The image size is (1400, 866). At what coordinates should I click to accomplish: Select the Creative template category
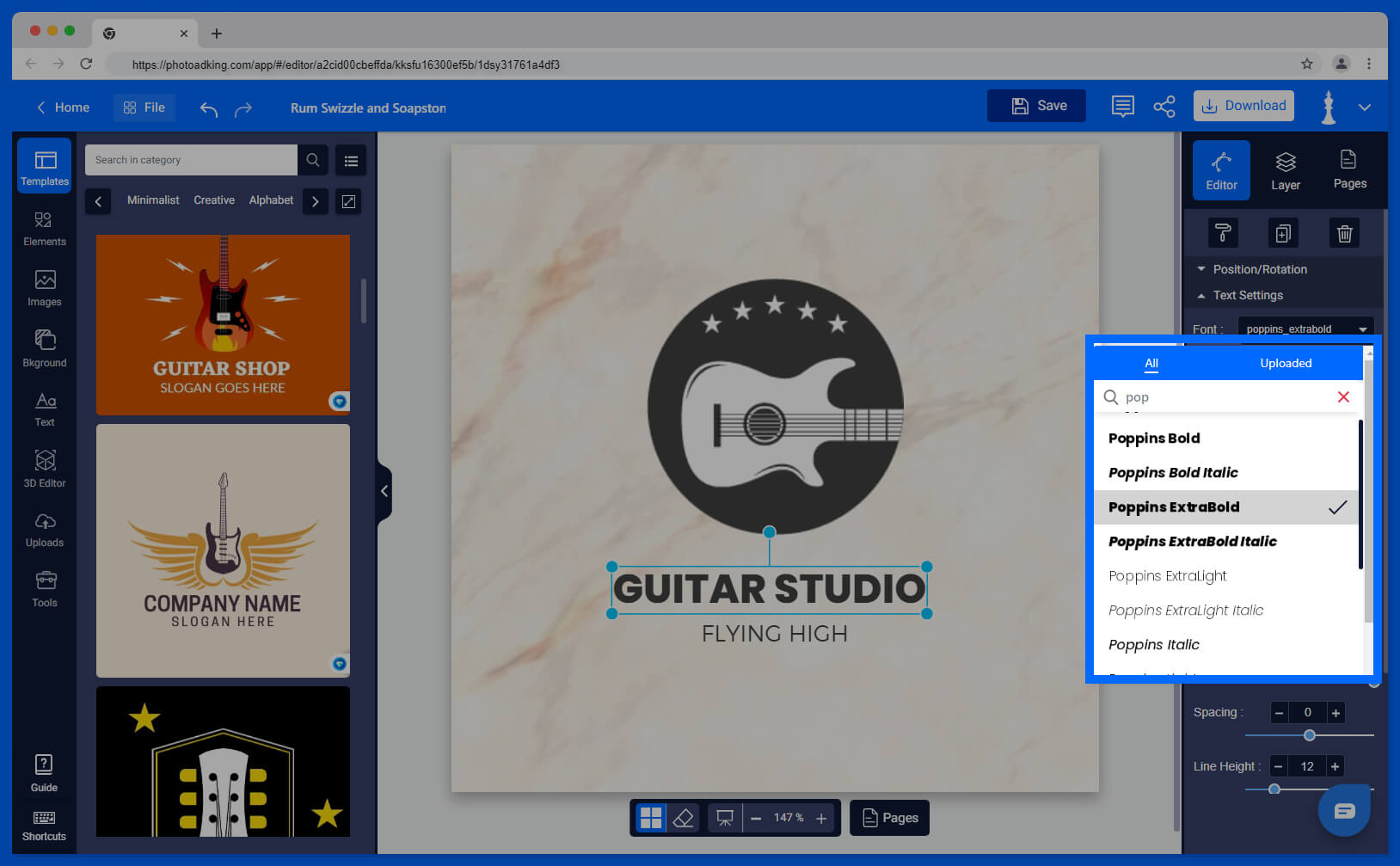[x=213, y=200]
